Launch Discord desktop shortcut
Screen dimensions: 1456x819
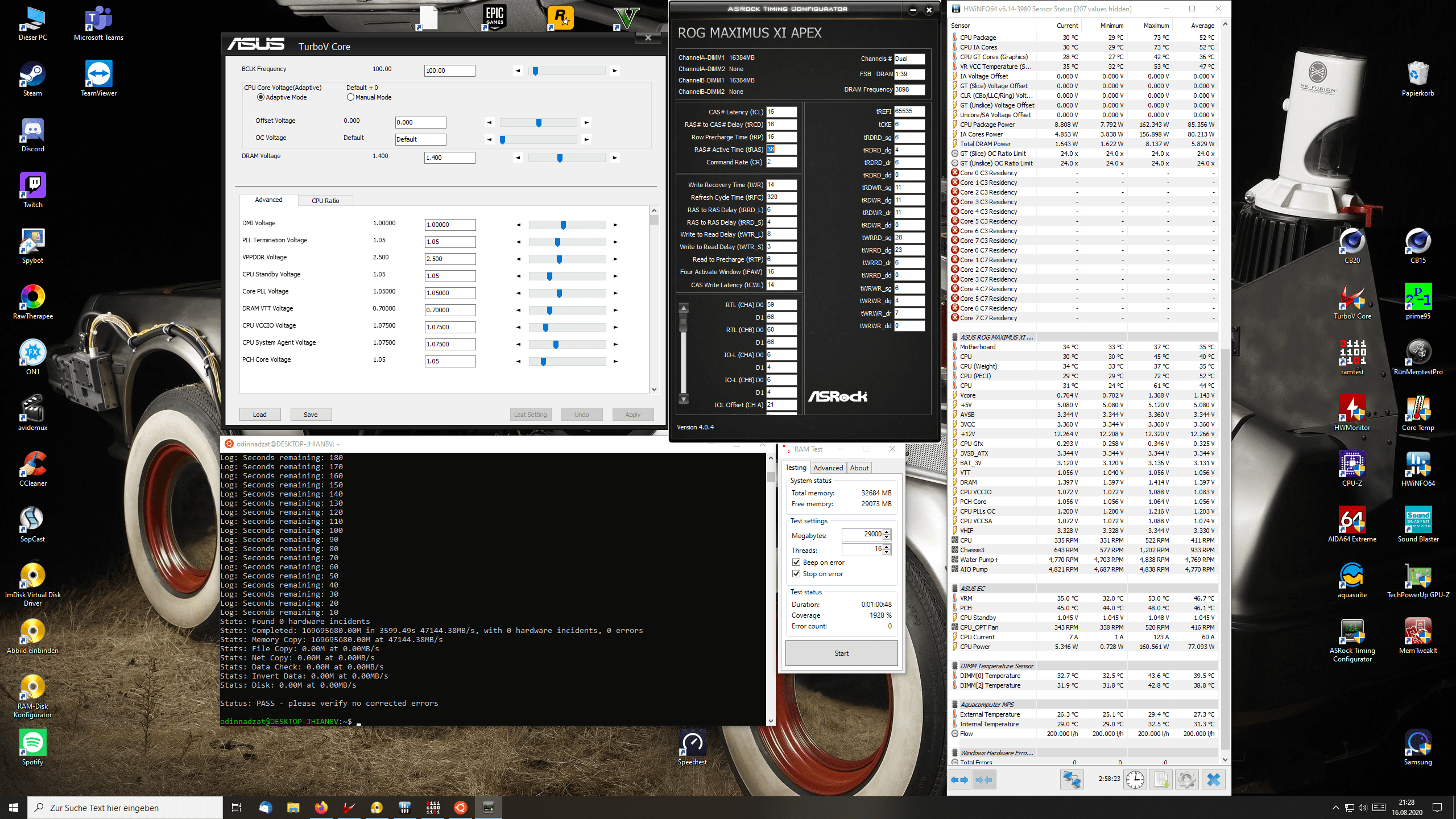click(32, 134)
